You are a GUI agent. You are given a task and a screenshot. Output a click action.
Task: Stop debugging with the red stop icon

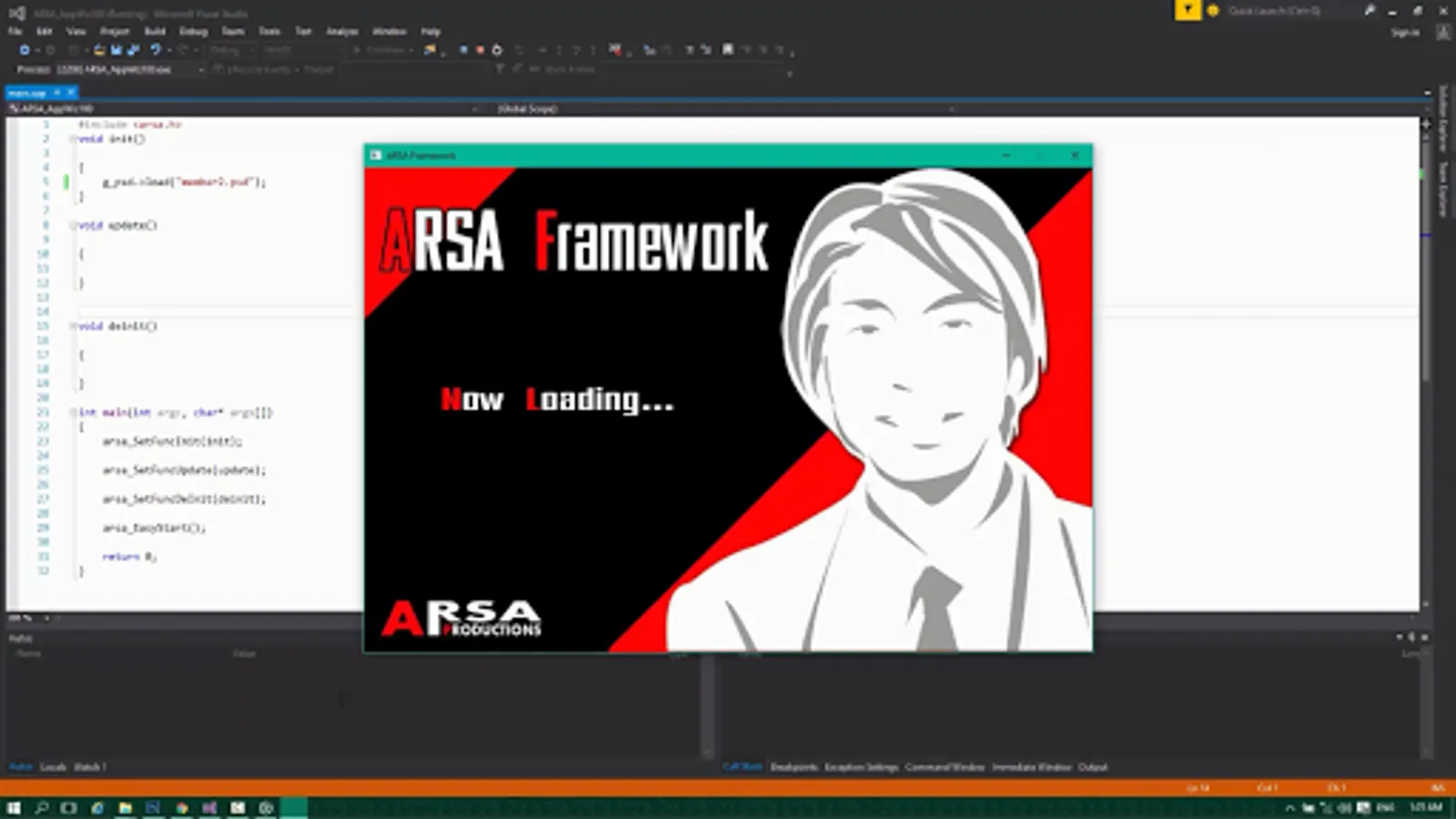pyautogui.click(x=480, y=50)
